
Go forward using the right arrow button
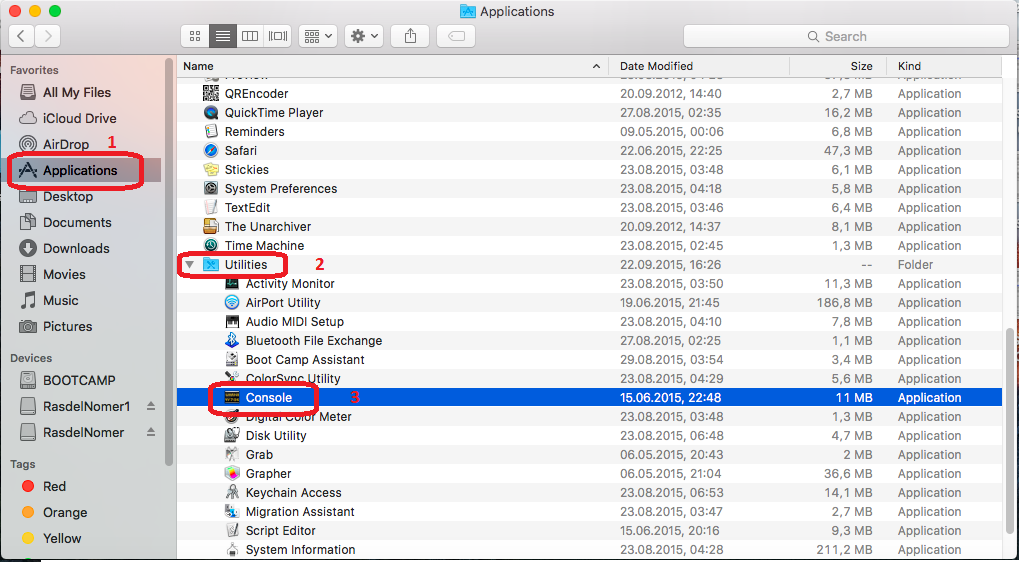click(x=48, y=36)
